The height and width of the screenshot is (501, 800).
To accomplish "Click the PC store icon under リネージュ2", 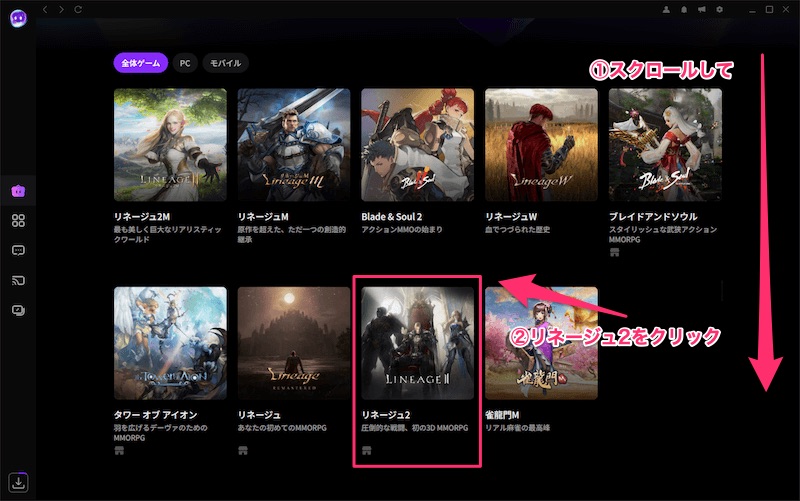I will [x=366, y=450].
